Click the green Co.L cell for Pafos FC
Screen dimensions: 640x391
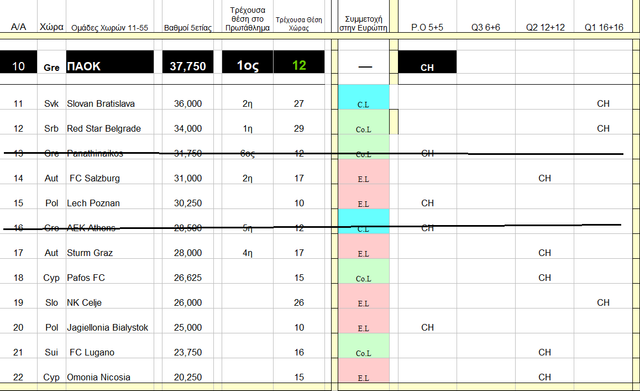tap(364, 271)
